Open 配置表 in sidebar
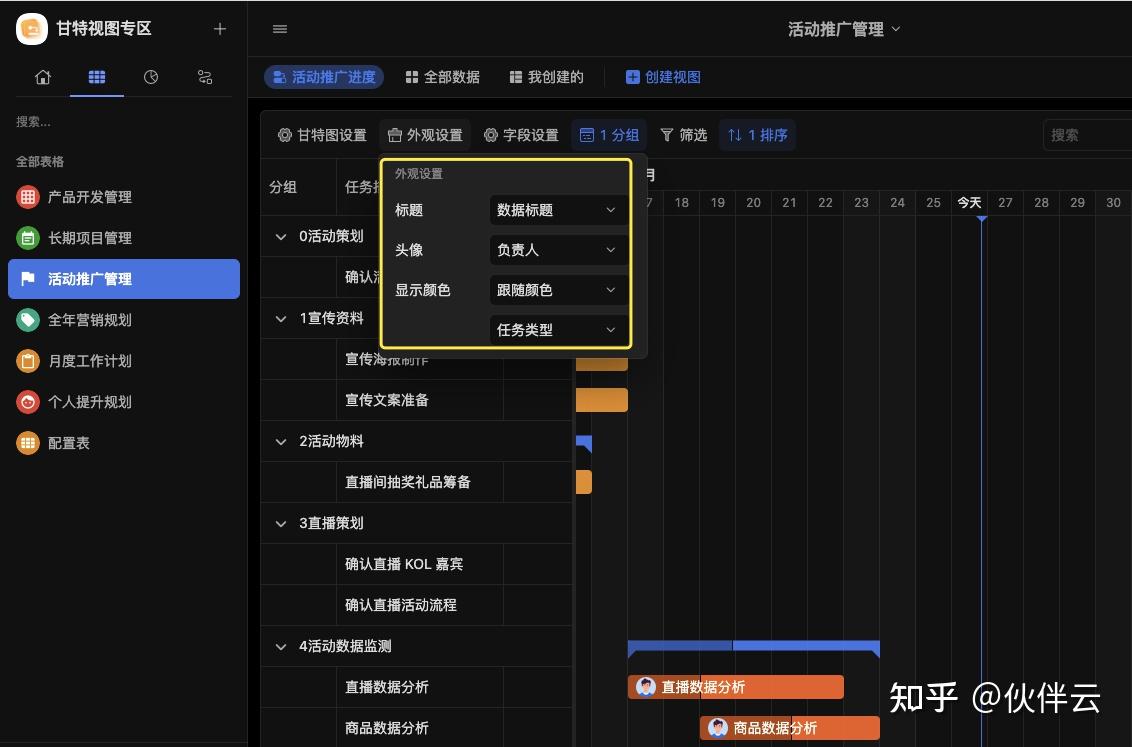Image resolution: width=1132 pixels, height=747 pixels. tap(123, 443)
